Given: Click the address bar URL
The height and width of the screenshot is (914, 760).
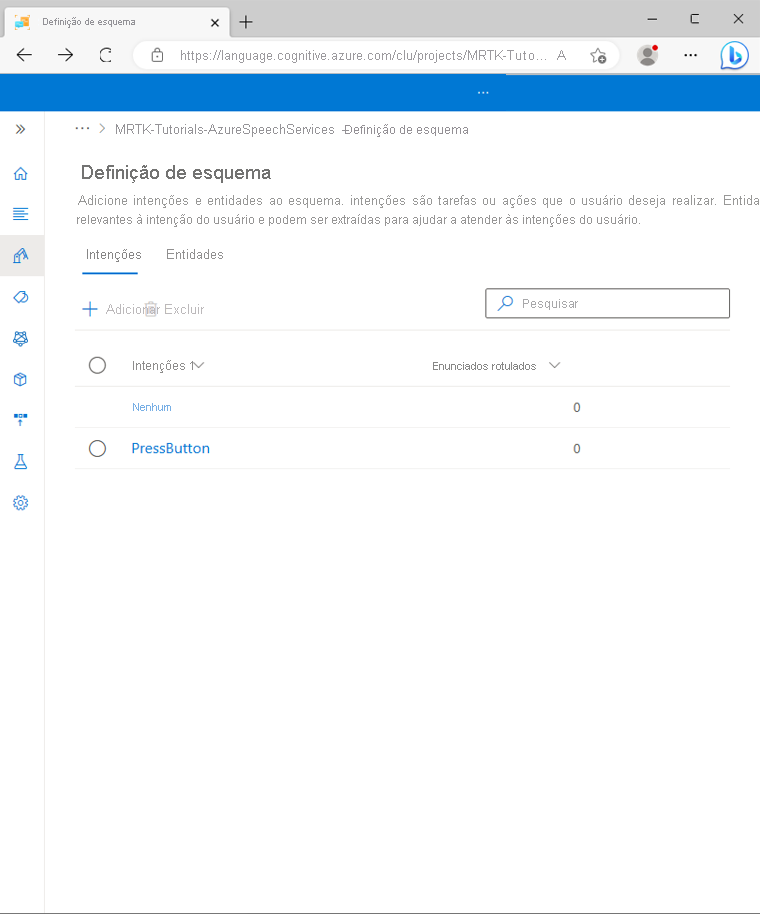Looking at the screenshot, I should (x=363, y=55).
